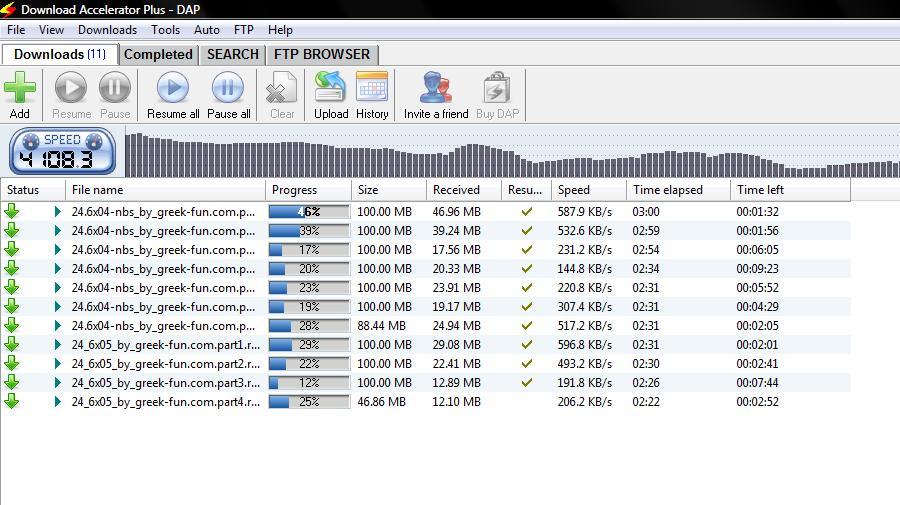
Task: Click resume-support checkmark of 144.8 KB/s row
Action: [x=526, y=269]
